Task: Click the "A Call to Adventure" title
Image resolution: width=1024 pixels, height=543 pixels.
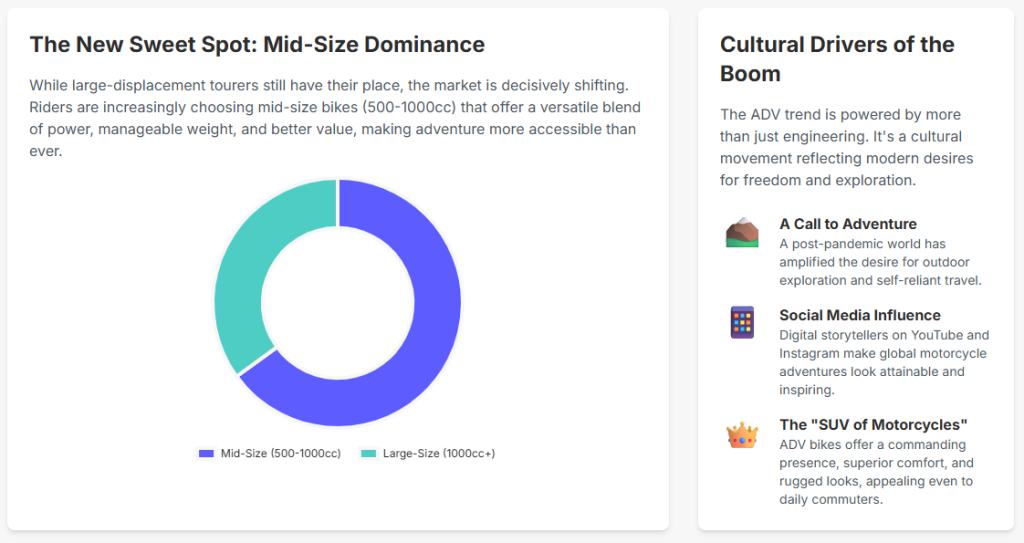Action: [x=848, y=224]
